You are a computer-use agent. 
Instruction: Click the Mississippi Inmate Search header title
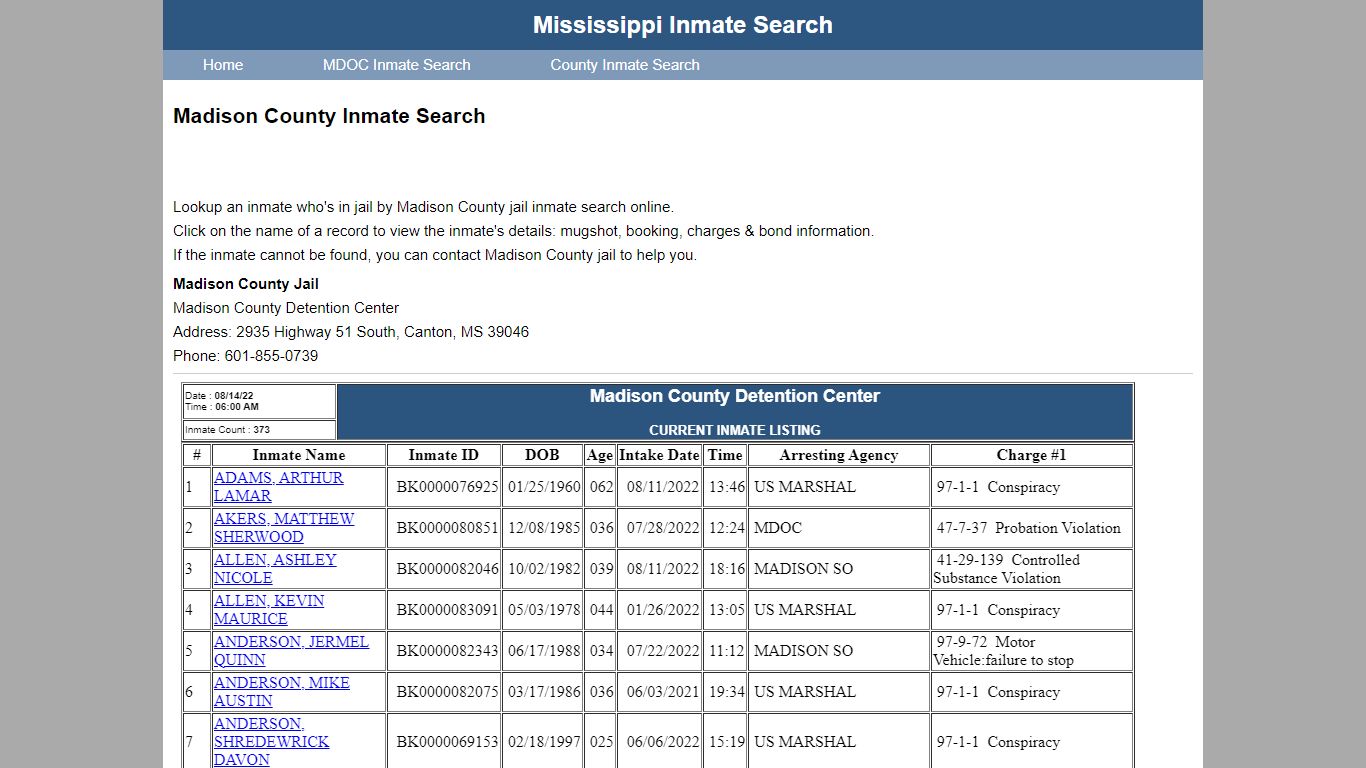coord(683,25)
